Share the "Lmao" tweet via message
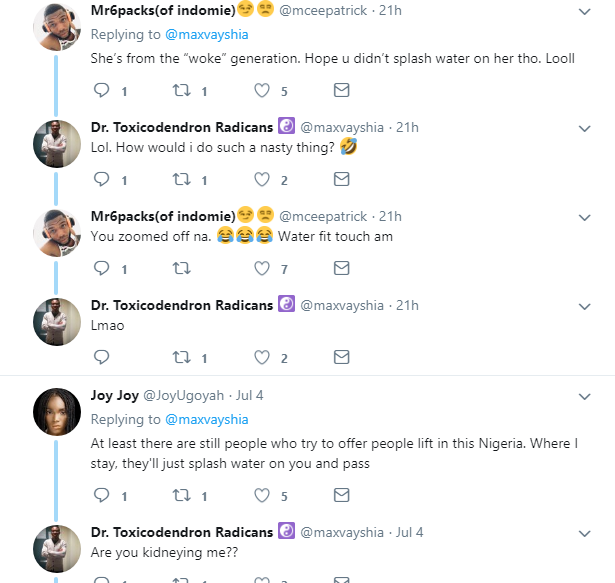 click(341, 357)
